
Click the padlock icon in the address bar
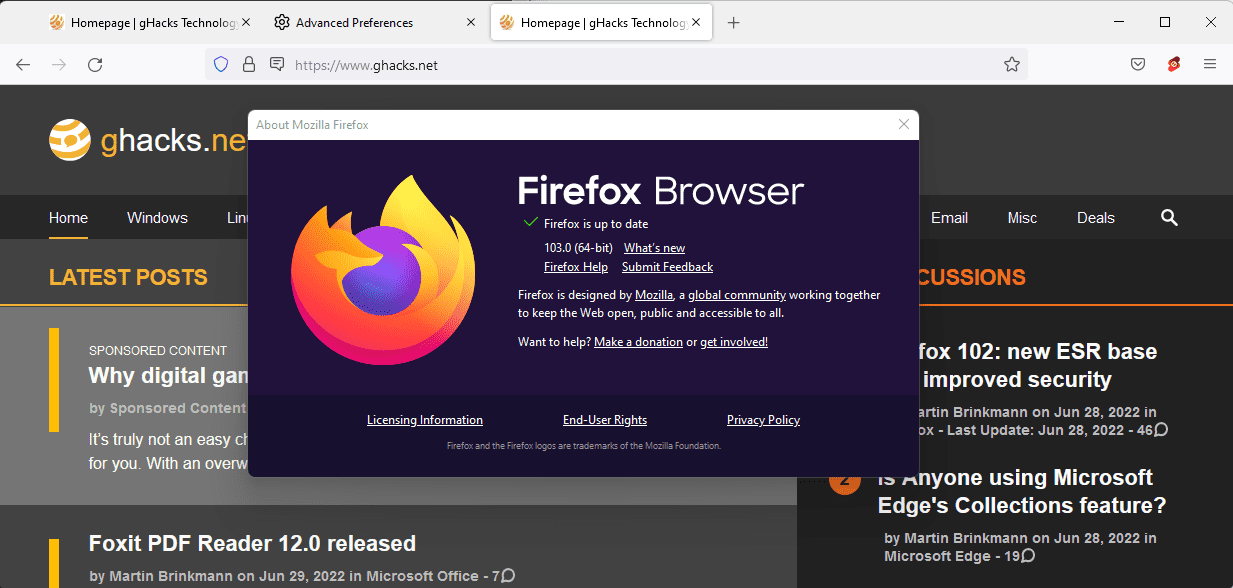point(247,63)
